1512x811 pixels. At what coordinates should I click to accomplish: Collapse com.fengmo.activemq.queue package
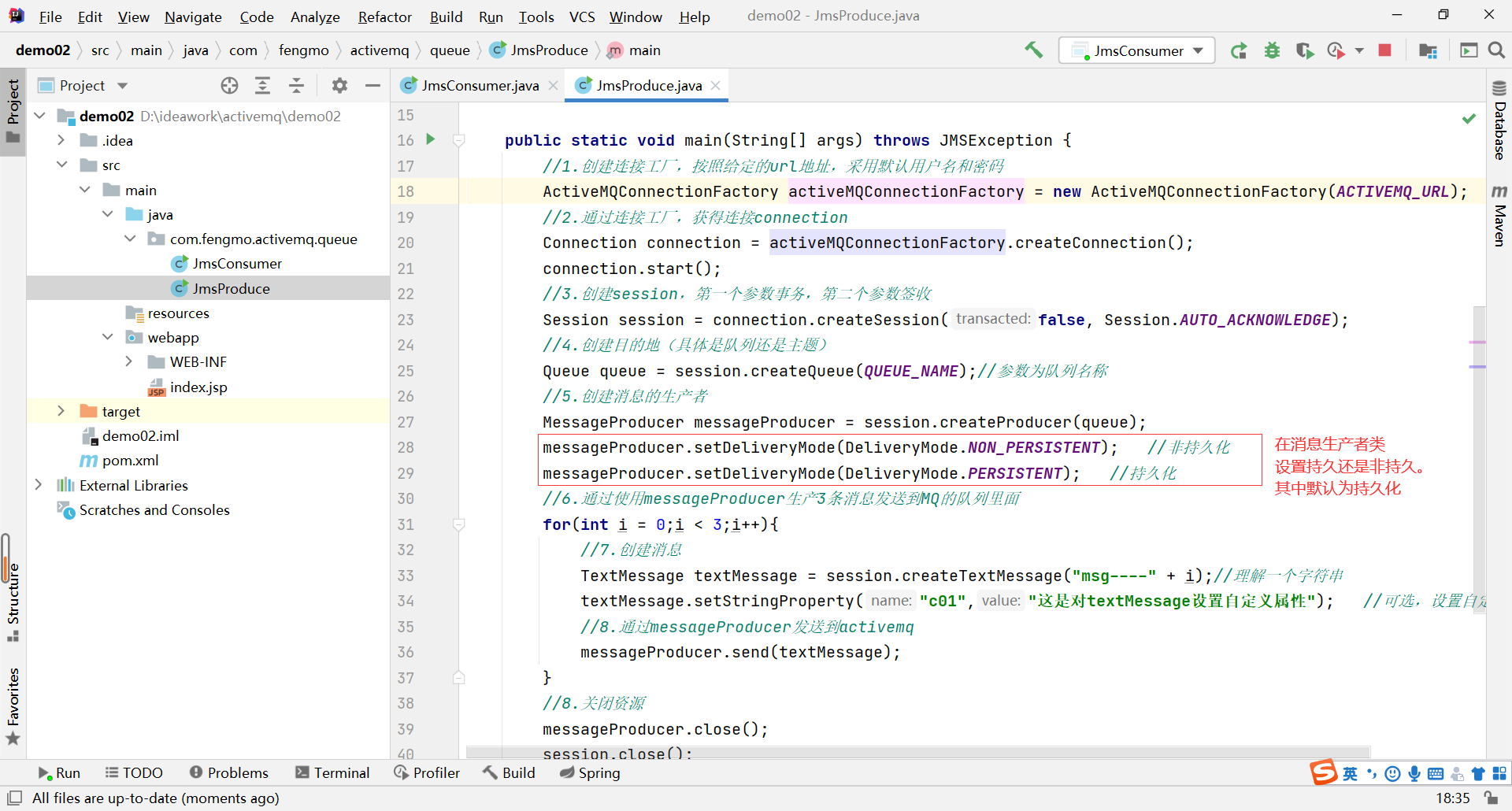click(130, 239)
